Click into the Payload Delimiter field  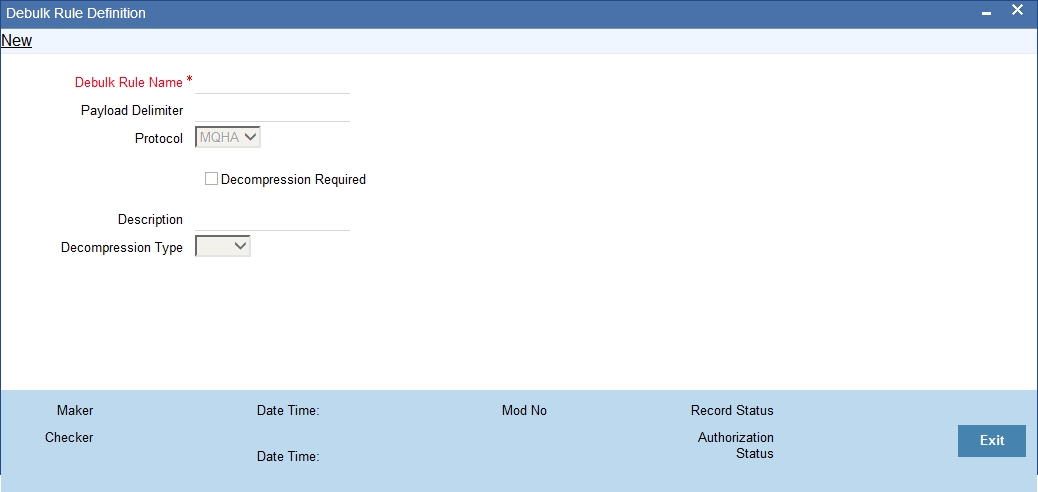(272, 111)
